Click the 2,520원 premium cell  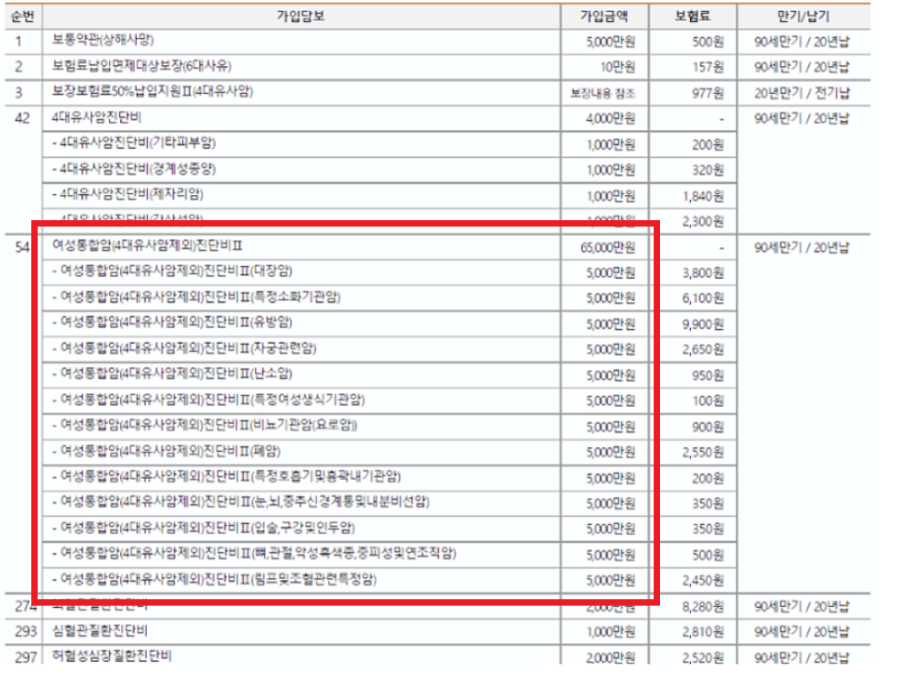coord(703,658)
